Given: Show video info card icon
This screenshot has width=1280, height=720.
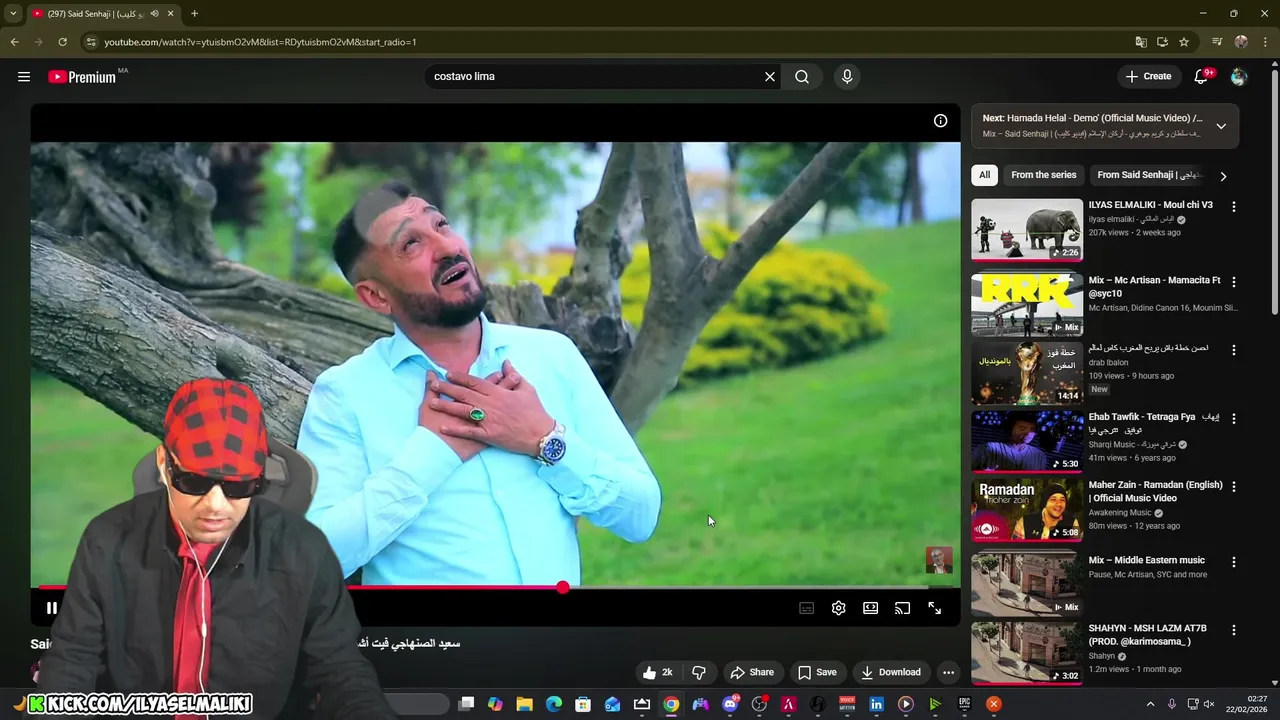Looking at the screenshot, I should coord(940,120).
